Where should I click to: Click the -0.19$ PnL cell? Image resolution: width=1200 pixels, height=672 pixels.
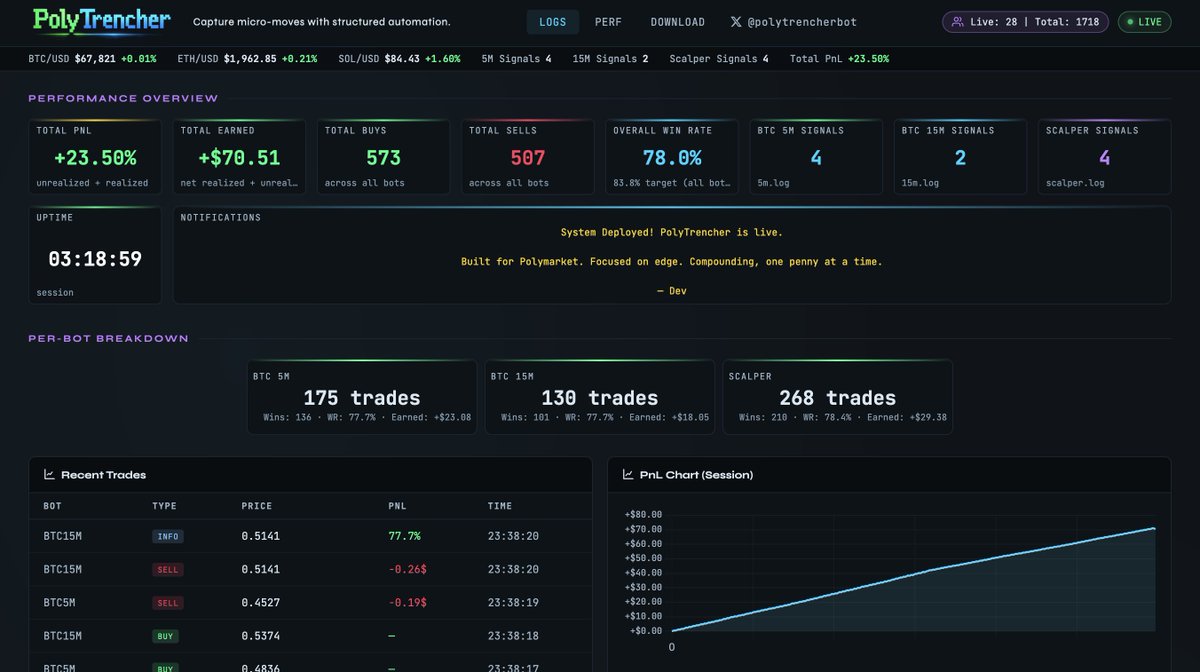[408, 603]
